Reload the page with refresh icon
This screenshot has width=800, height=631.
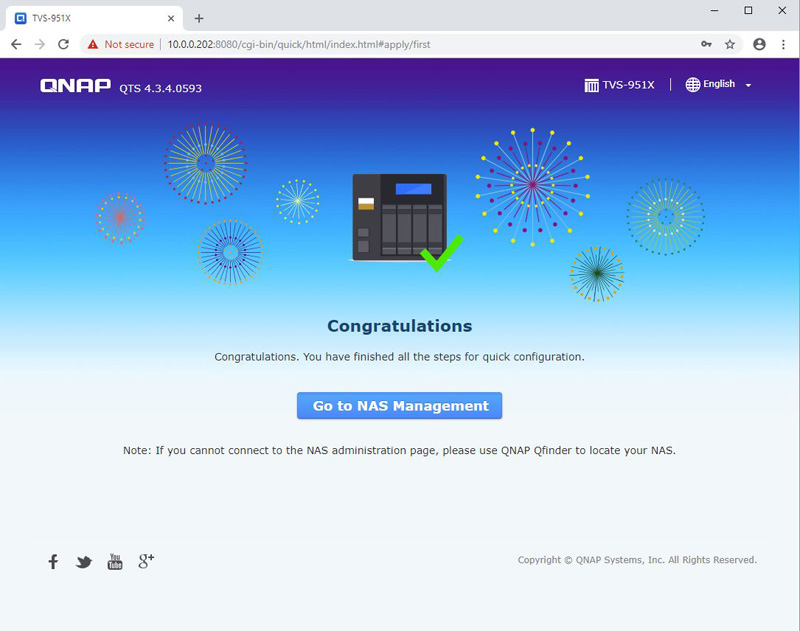pos(63,44)
